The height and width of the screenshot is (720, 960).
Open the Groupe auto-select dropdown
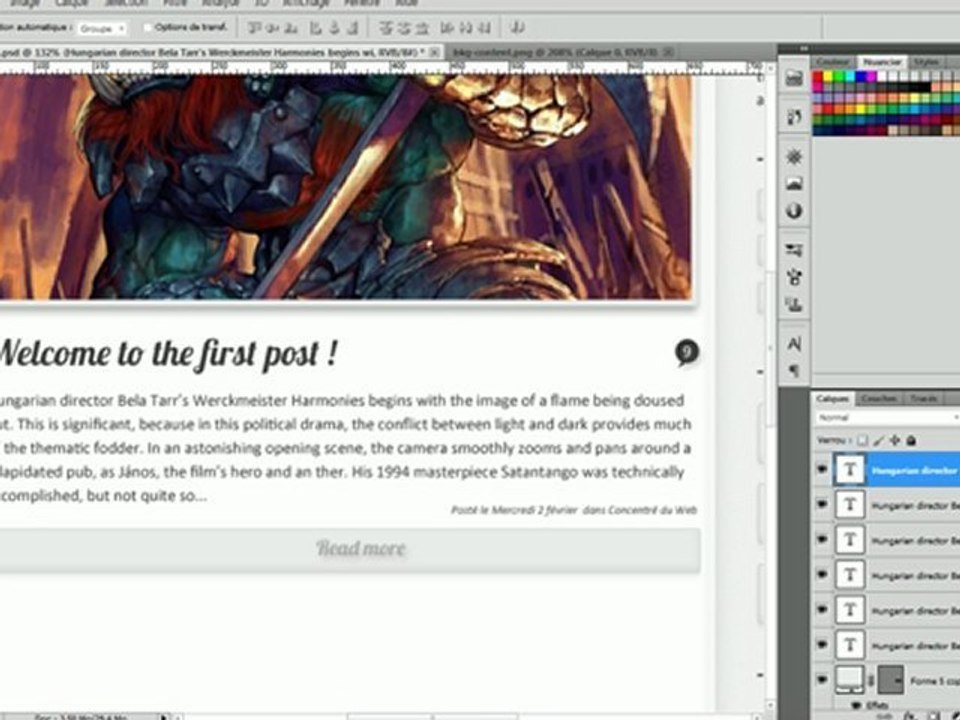point(102,28)
